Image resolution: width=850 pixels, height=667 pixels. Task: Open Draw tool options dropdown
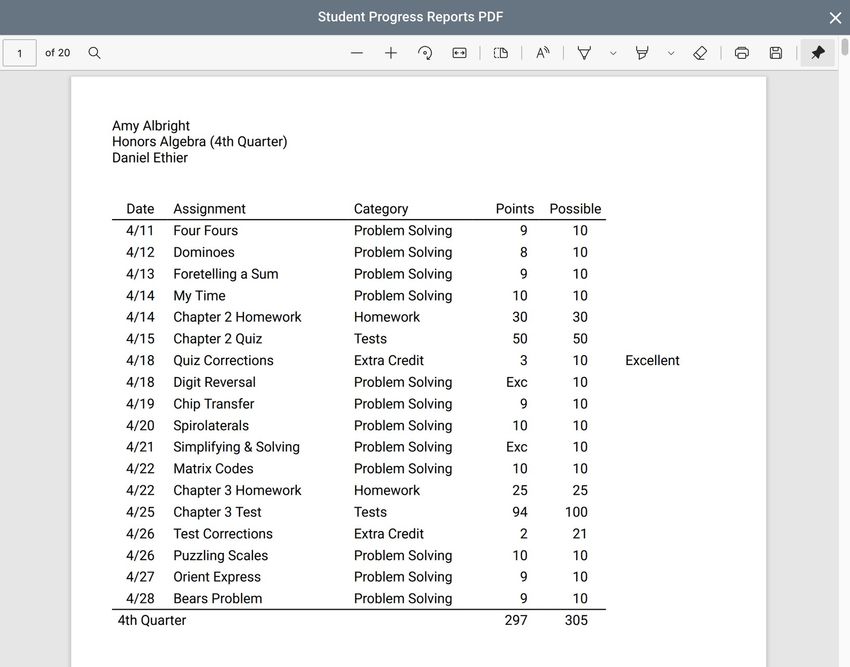point(613,53)
